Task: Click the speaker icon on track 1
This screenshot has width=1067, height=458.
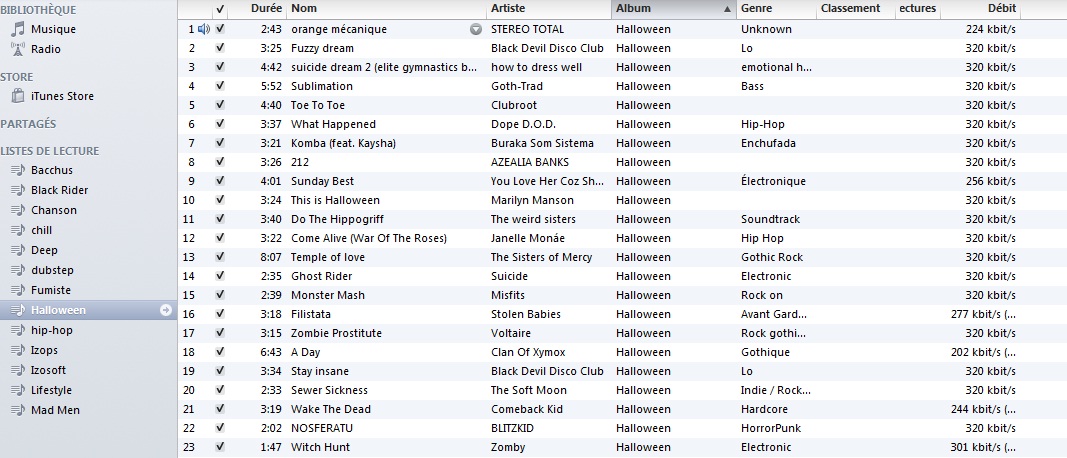Action: pos(204,29)
